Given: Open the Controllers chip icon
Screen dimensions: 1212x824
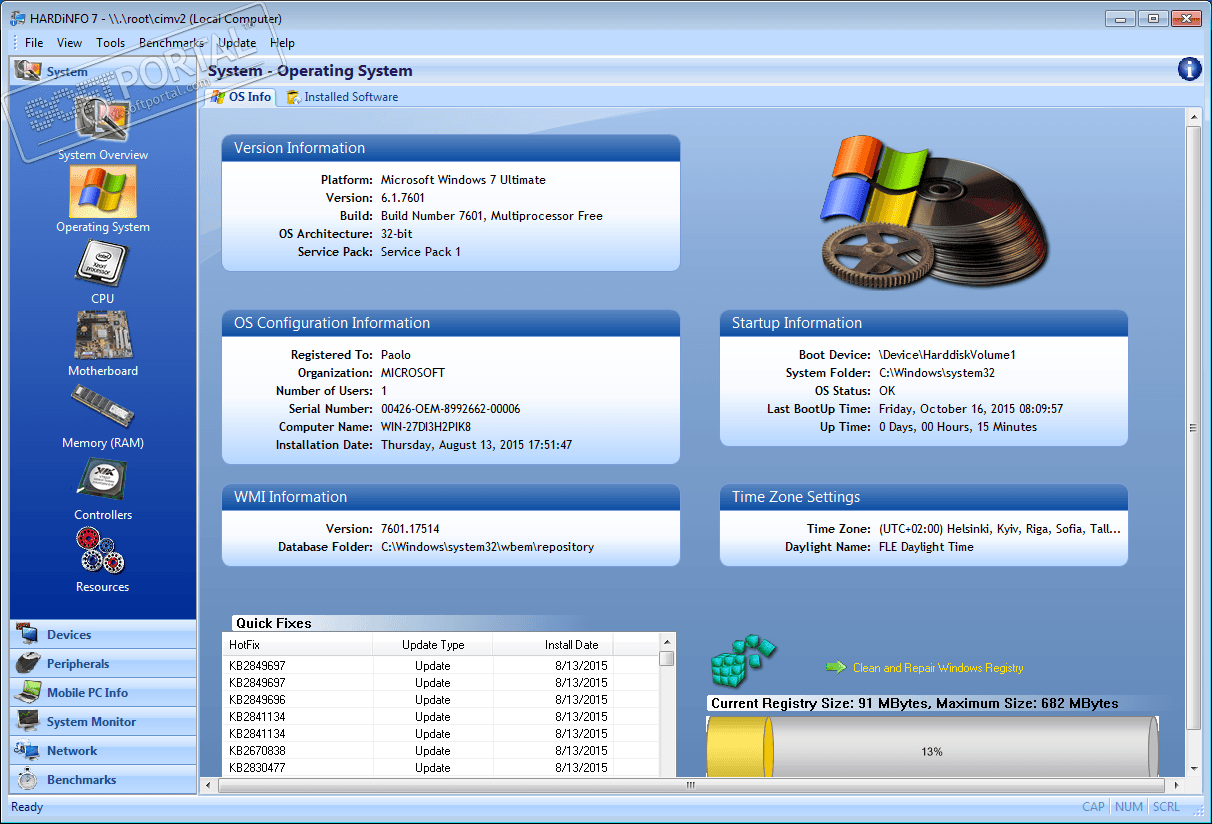Looking at the screenshot, I should tap(102, 480).
